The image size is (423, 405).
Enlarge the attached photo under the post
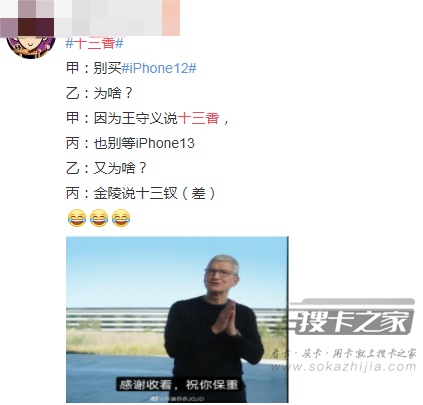pyautogui.click(x=177, y=320)
